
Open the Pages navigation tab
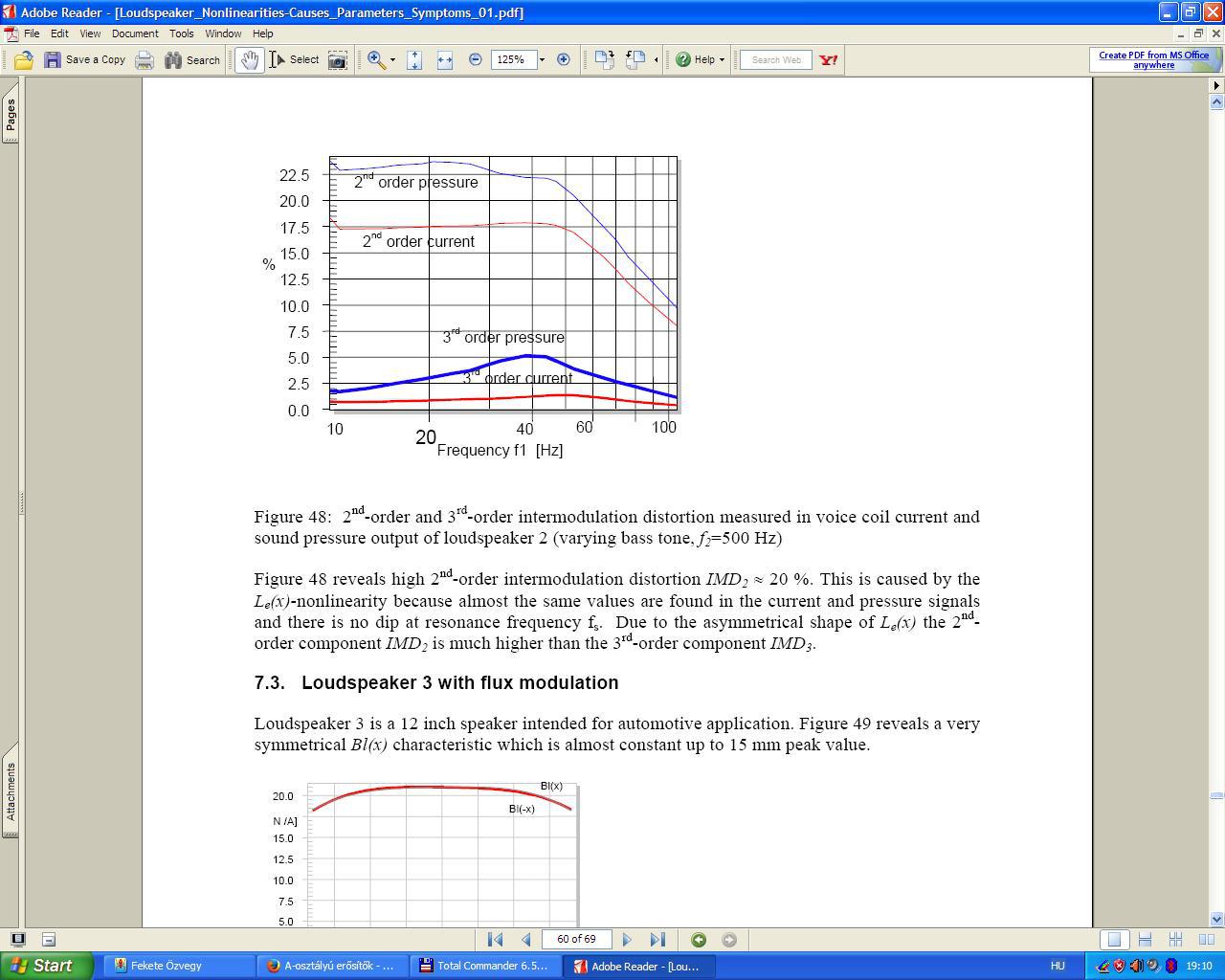(11, 114)
